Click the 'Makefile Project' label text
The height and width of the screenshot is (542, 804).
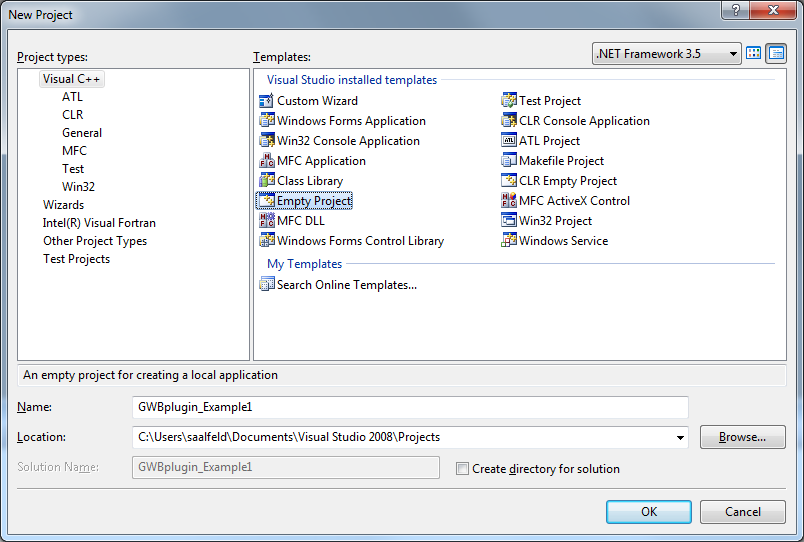pos(561,161)
